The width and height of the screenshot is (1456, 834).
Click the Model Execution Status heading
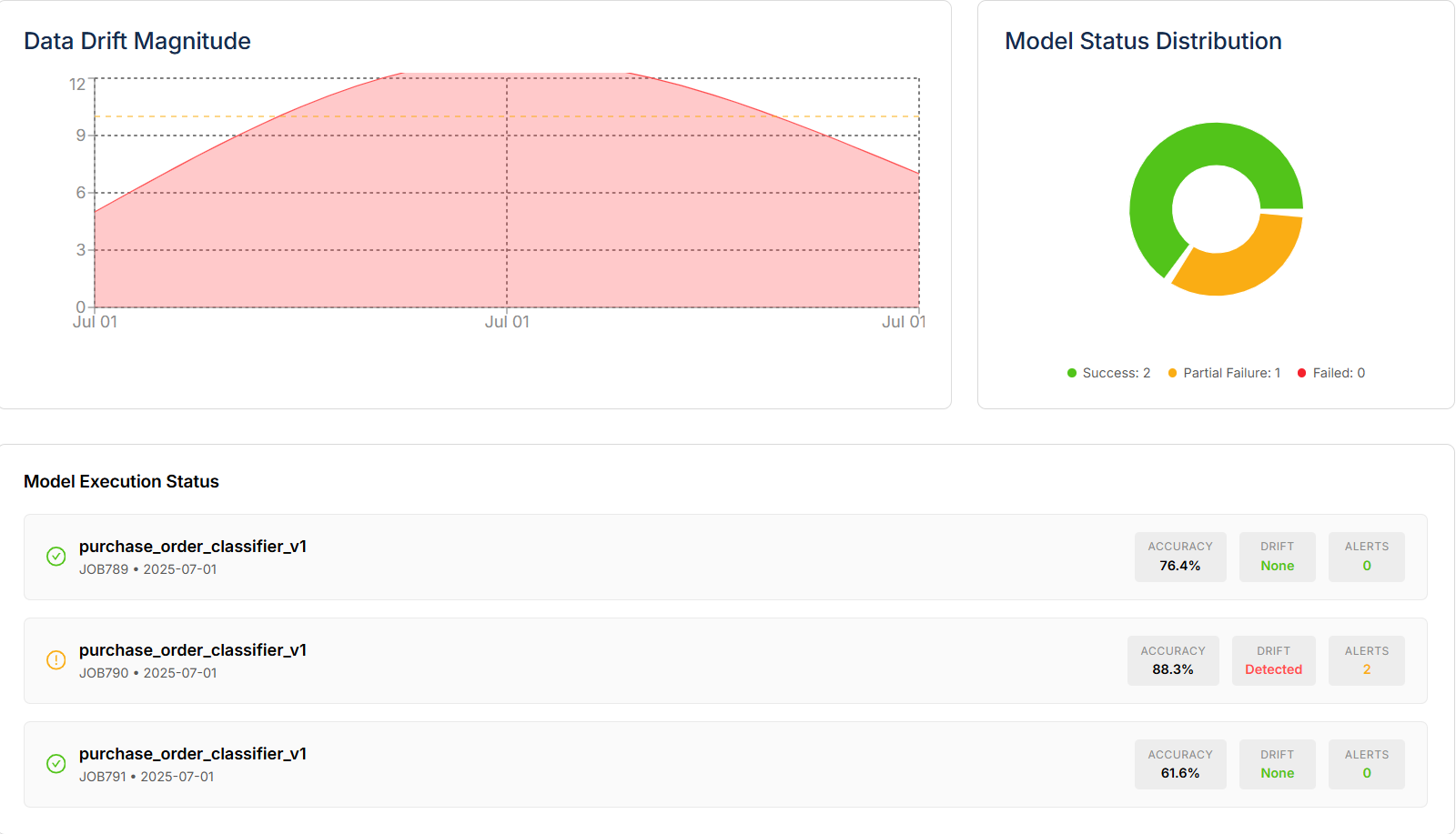coord(121,481)
